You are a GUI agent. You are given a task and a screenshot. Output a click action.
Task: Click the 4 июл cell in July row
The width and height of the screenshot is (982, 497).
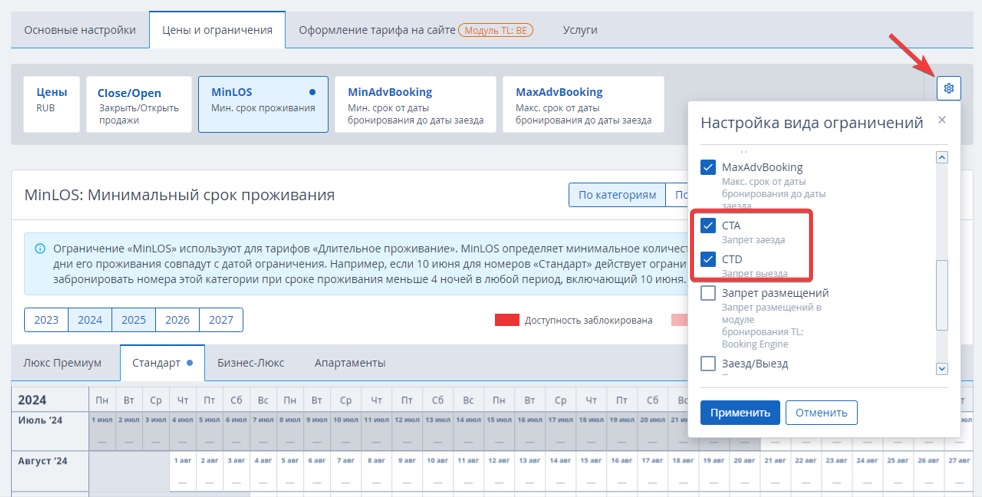[182, 430]
